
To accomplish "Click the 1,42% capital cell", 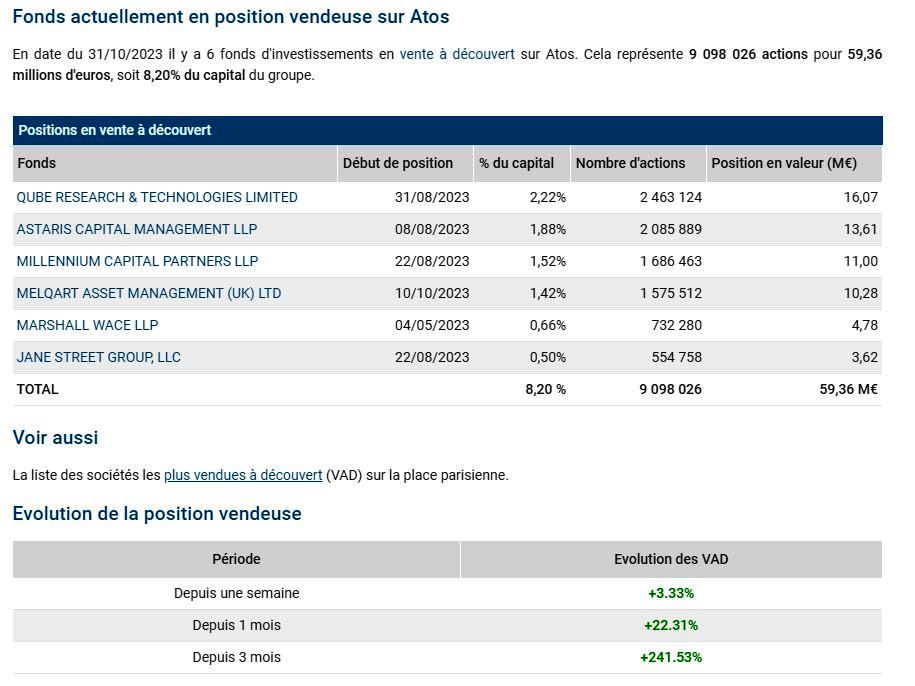I will 548,293.
